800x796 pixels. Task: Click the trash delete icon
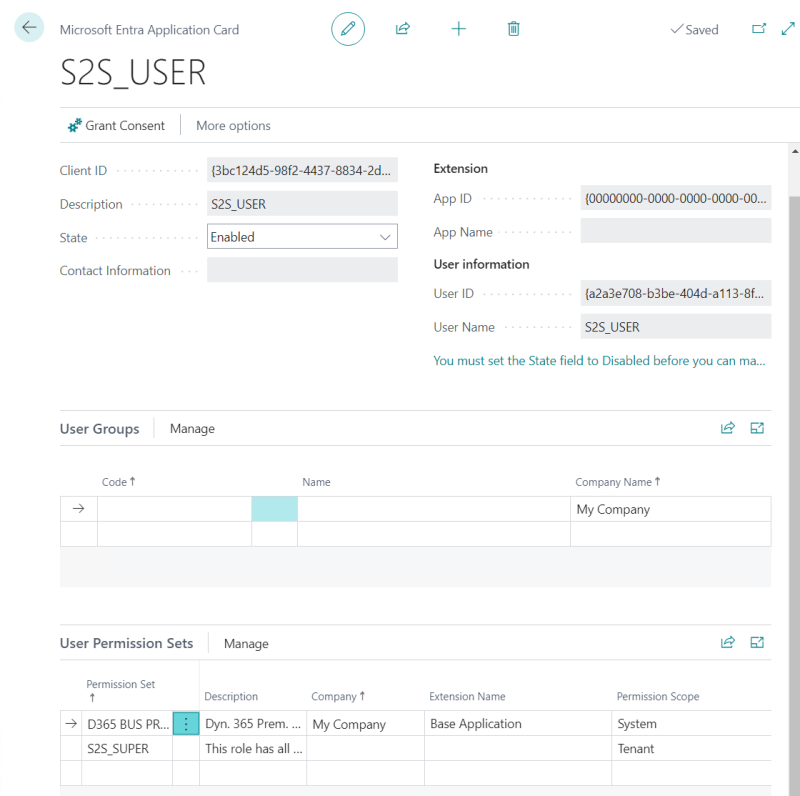tap(513, 29)
